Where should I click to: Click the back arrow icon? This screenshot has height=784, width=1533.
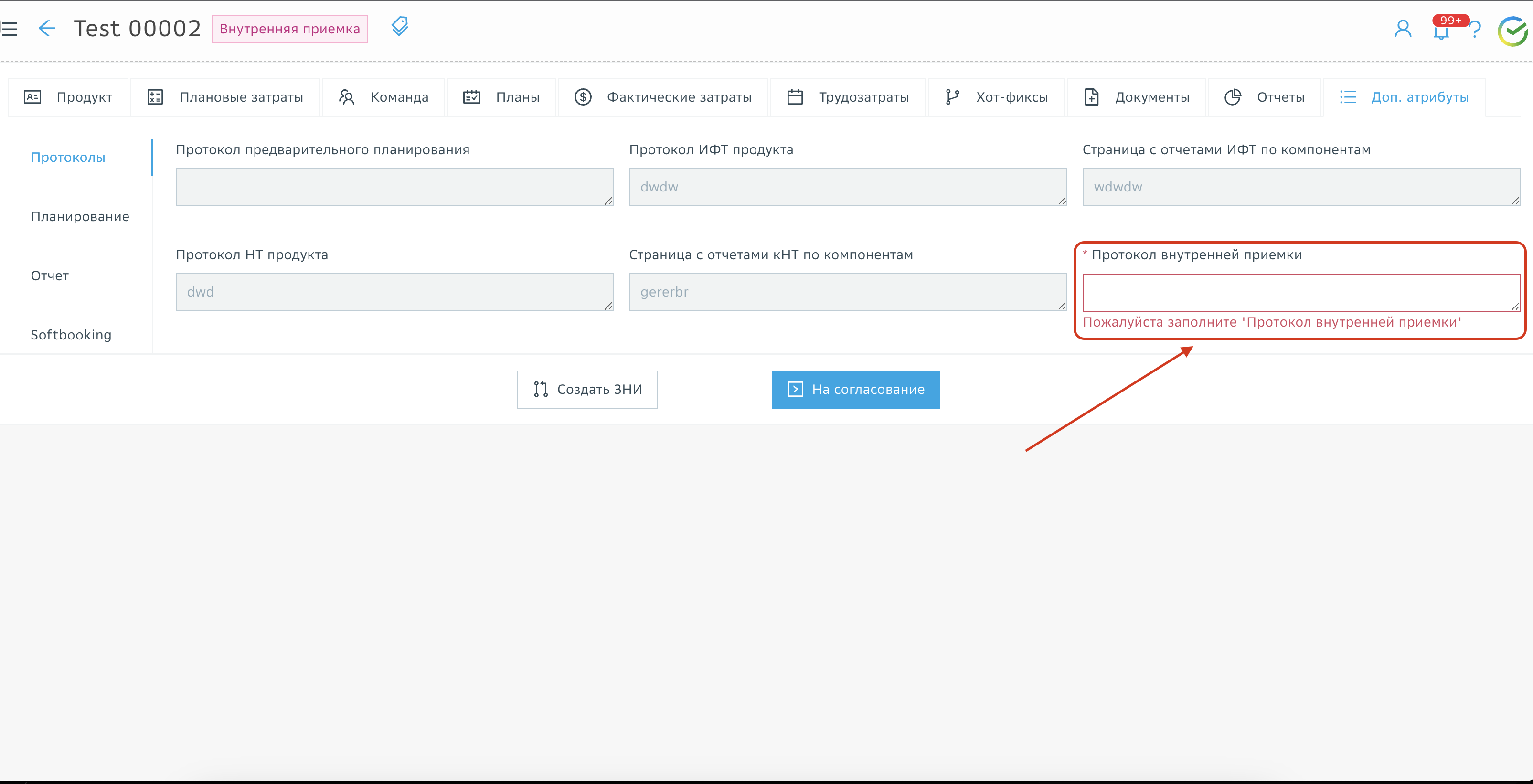[46, 29]
